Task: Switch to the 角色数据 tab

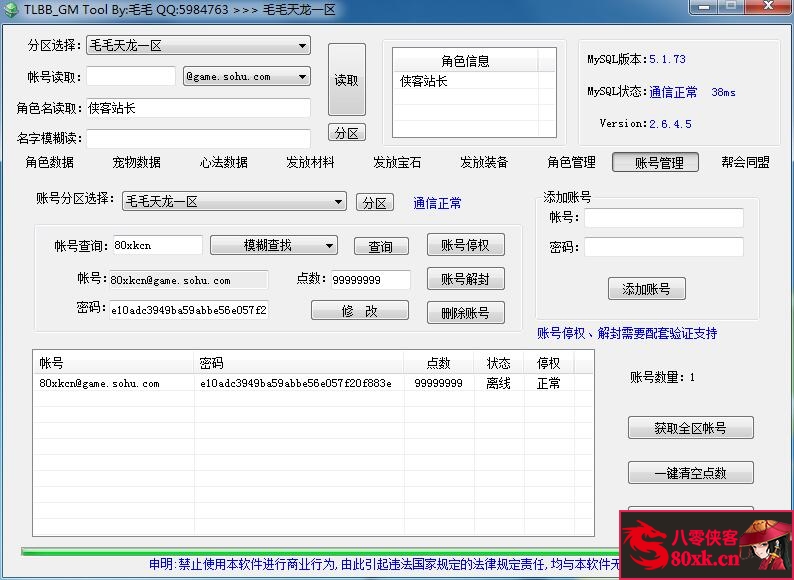Action: (x=50, y=163)
